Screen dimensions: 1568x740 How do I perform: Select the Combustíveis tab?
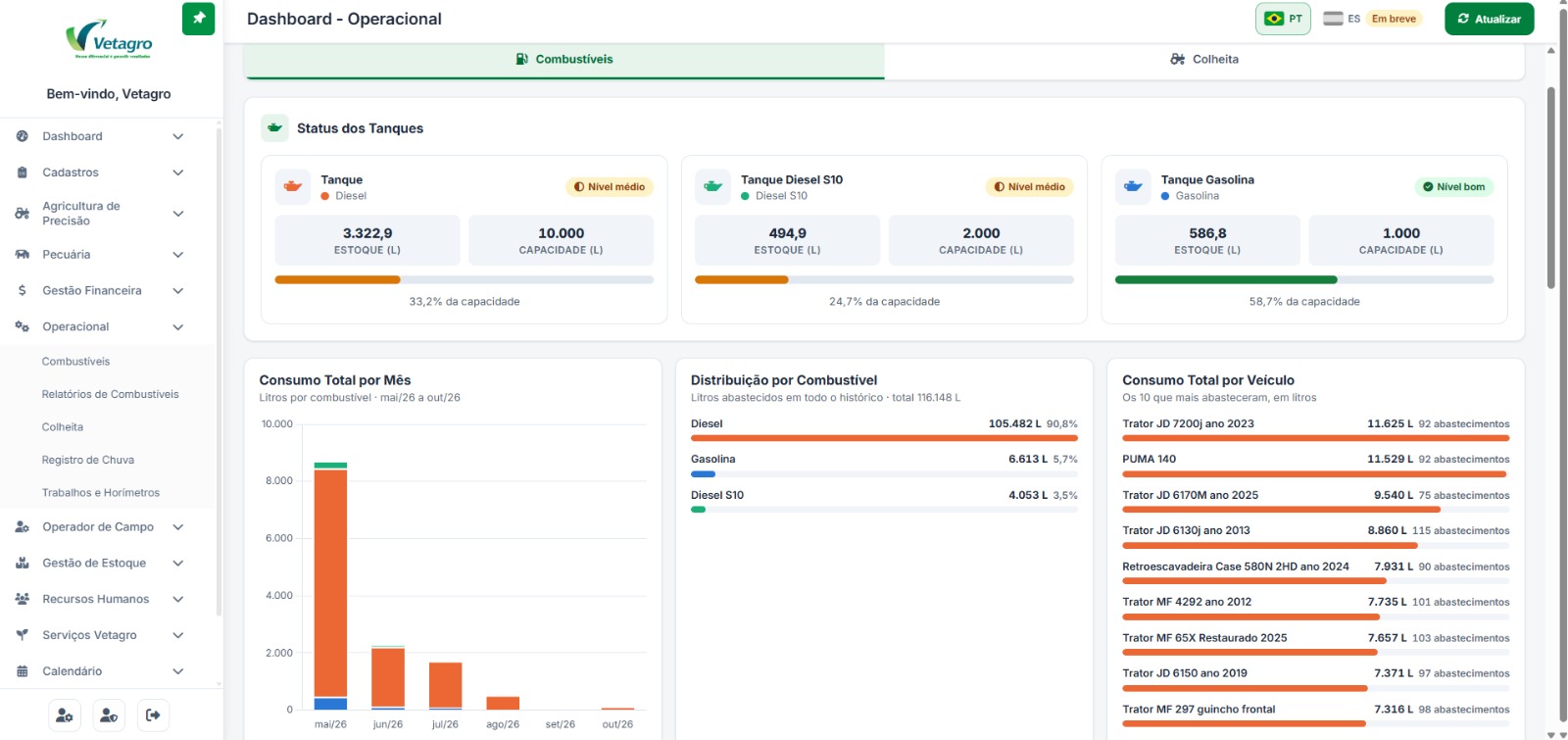tap(564, 60)
